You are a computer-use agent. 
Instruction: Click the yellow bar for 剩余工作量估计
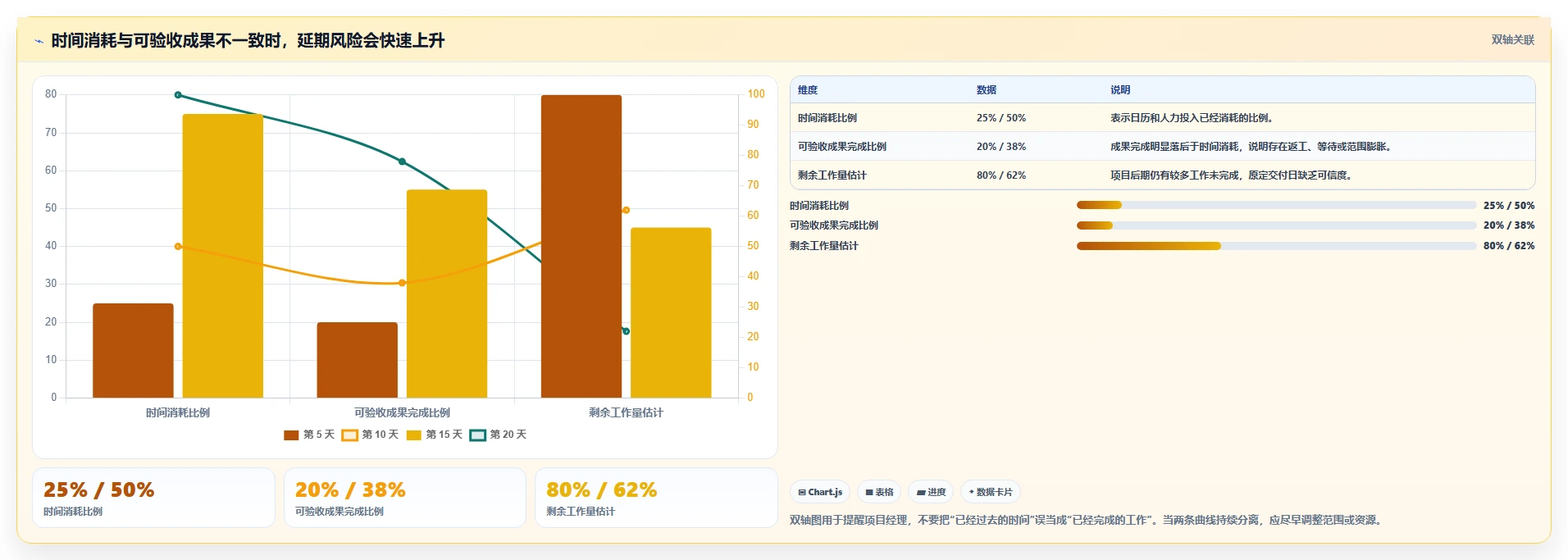click(x=671, y=312)
